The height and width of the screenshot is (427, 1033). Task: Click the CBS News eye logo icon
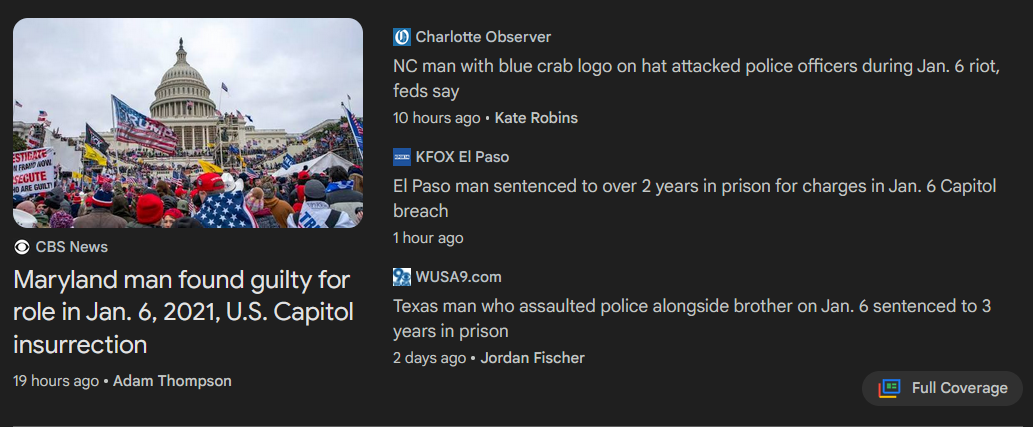pyautogui.click(x=22, y=247)
